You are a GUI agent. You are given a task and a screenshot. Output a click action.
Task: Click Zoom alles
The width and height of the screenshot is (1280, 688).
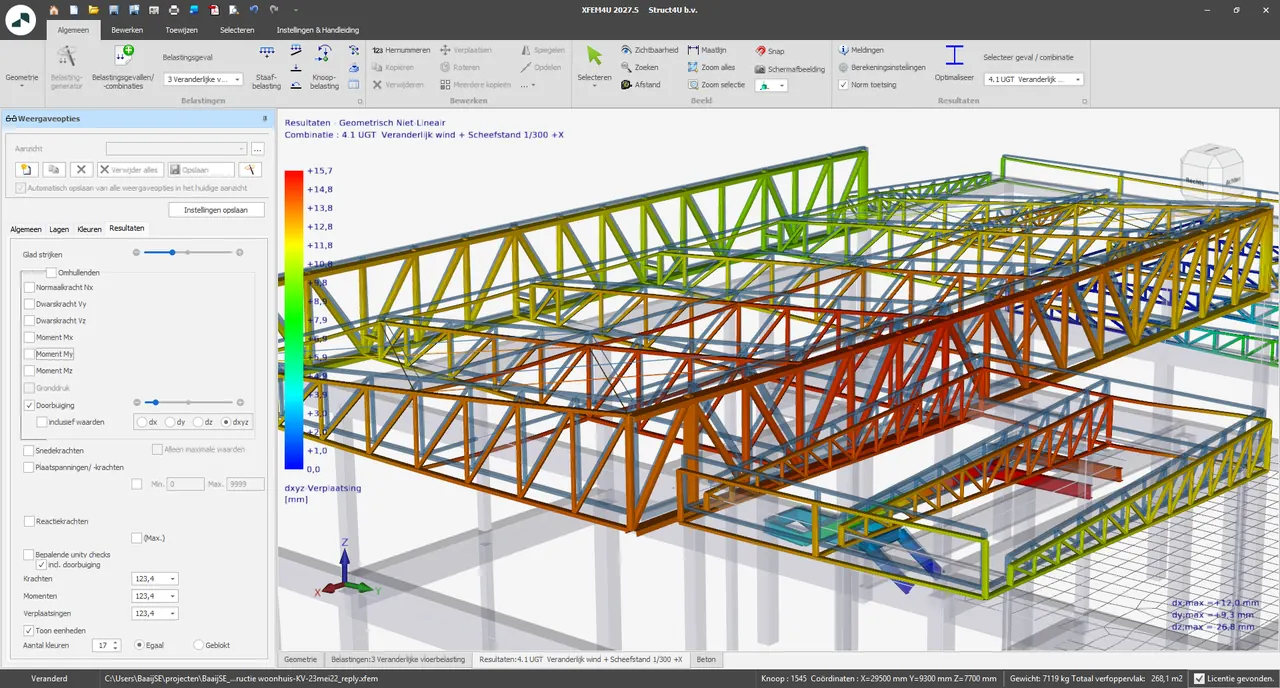711,67
